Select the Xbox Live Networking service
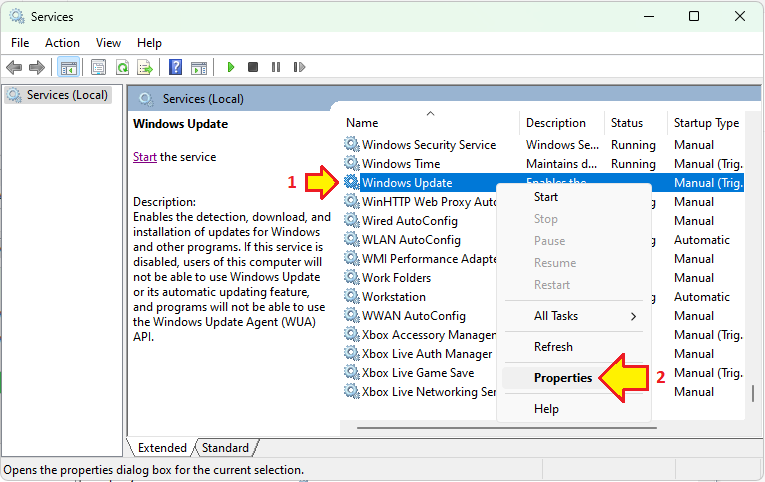Image resolution: width=765 pixels, height=482 pixels. tap(429, 392)
